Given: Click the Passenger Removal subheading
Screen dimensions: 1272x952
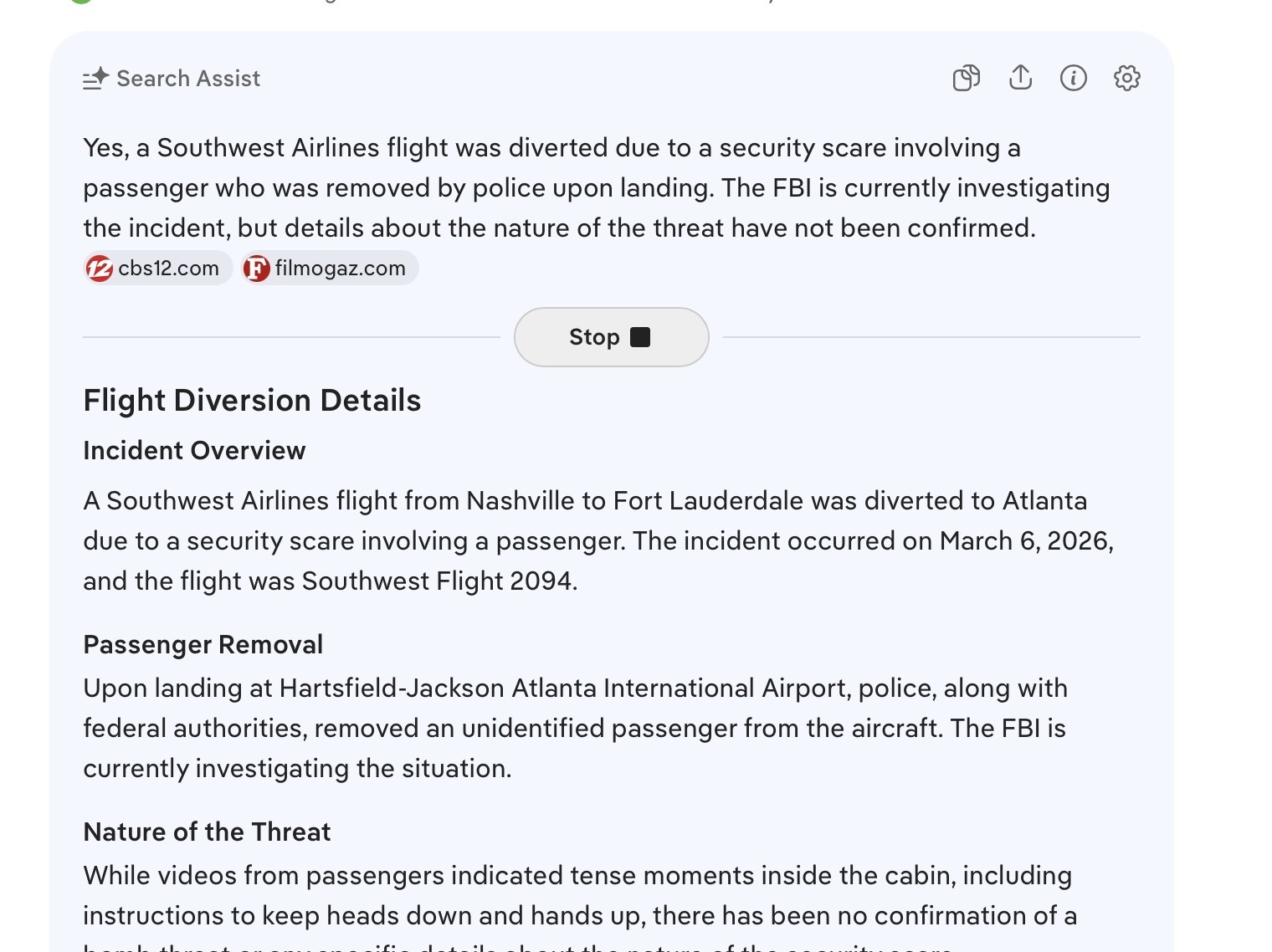Looking at the screenshot, I should pyautogui.click(x=203, y=645).
